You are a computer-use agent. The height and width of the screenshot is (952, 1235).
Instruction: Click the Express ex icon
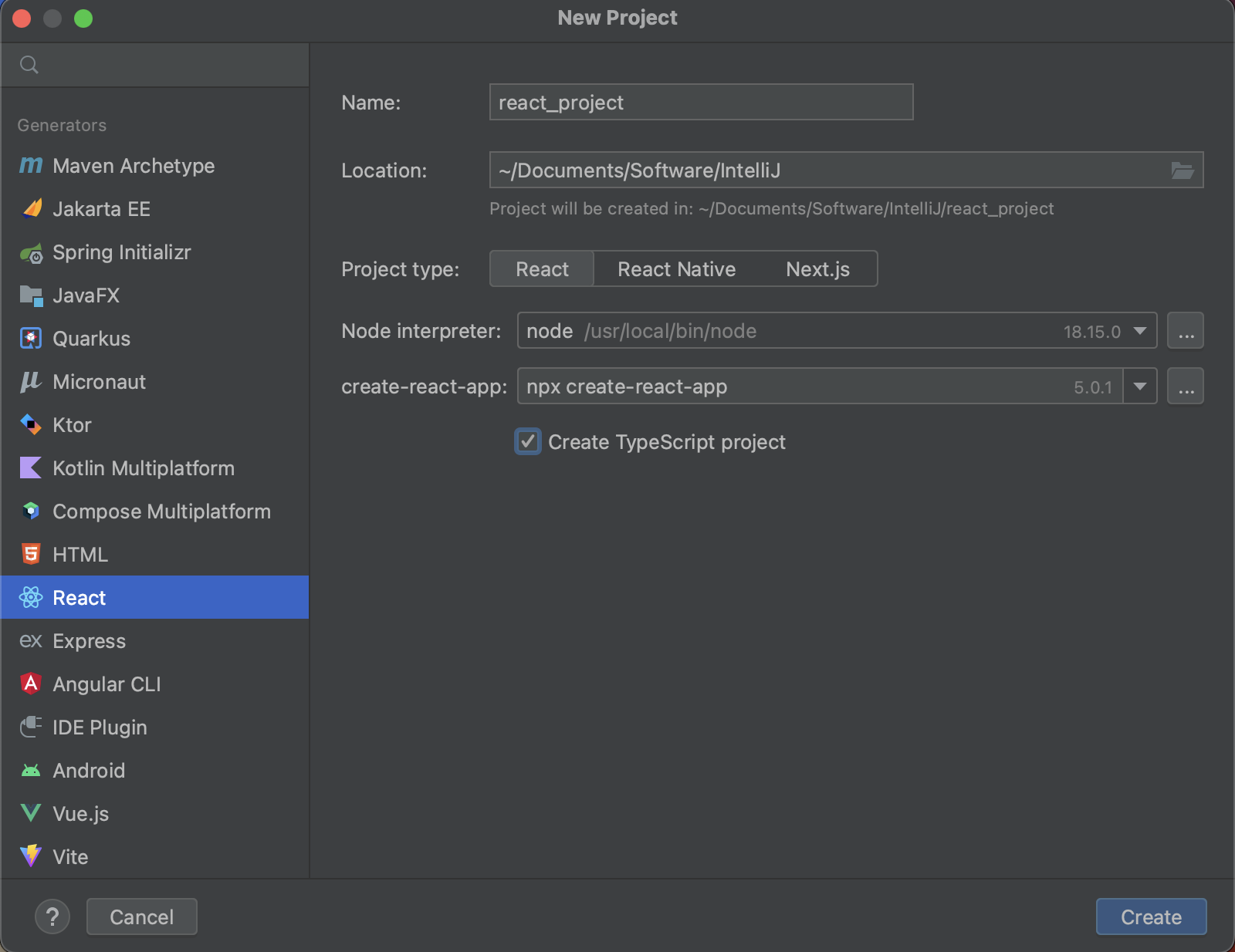31,641
